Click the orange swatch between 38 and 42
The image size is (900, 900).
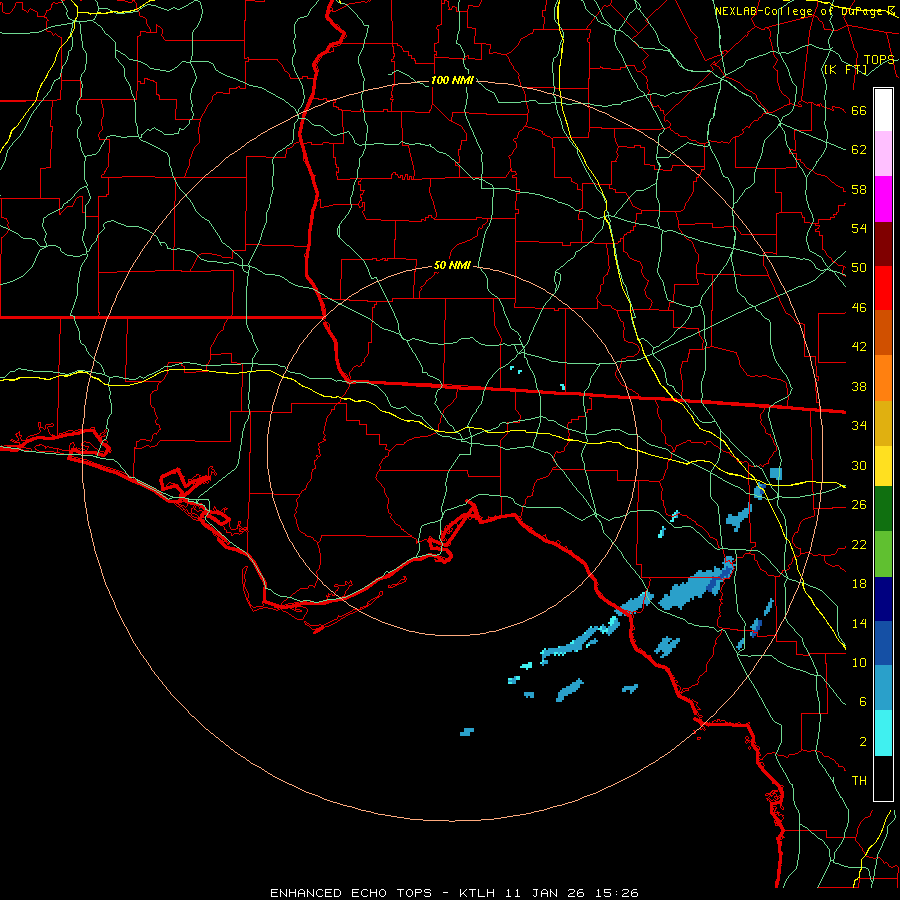(883, 378)
